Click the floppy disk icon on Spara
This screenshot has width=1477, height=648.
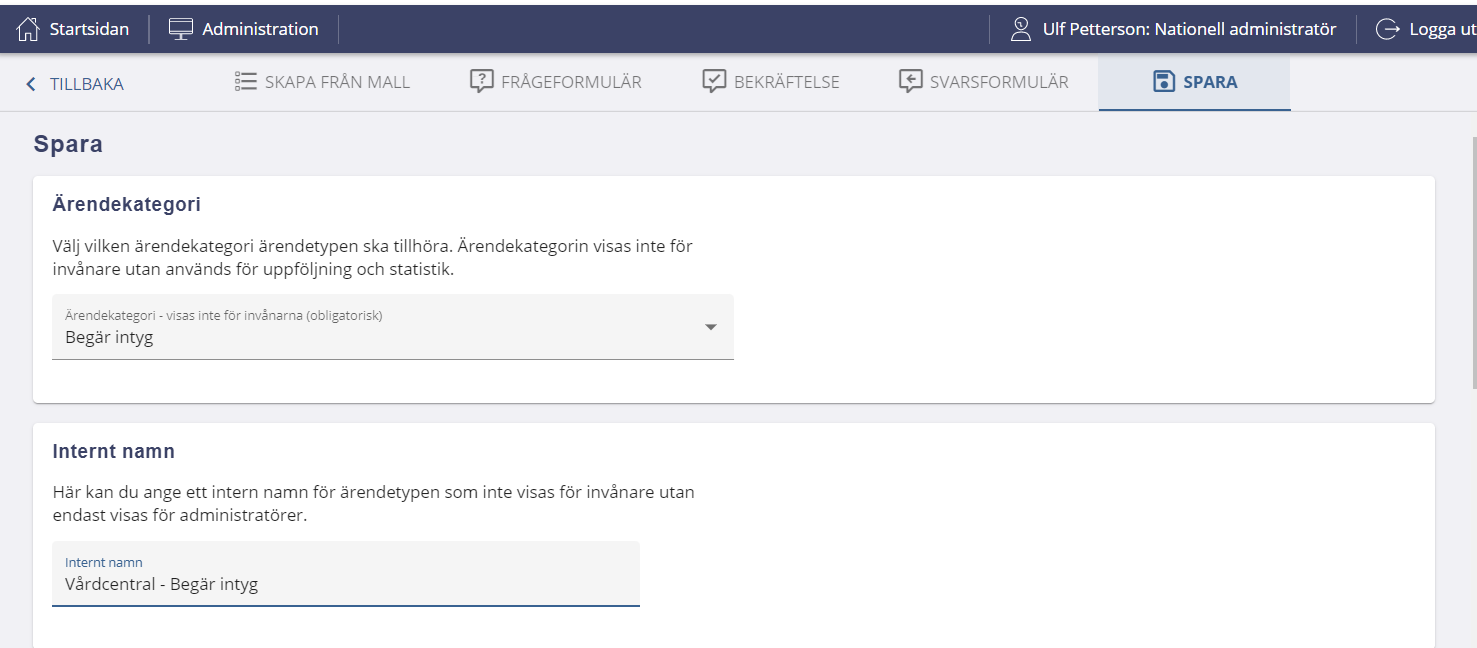pyautogui.click(x=1163, y=82)
